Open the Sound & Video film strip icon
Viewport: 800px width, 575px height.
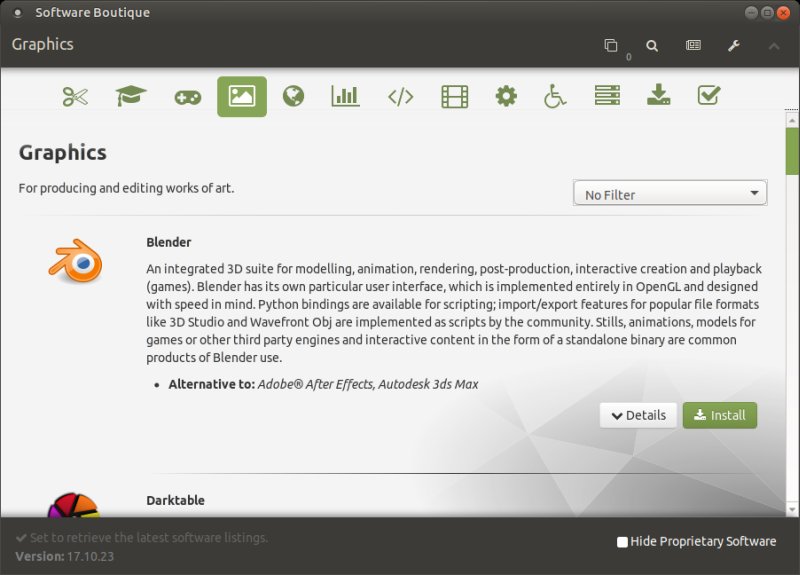point(455,96)
